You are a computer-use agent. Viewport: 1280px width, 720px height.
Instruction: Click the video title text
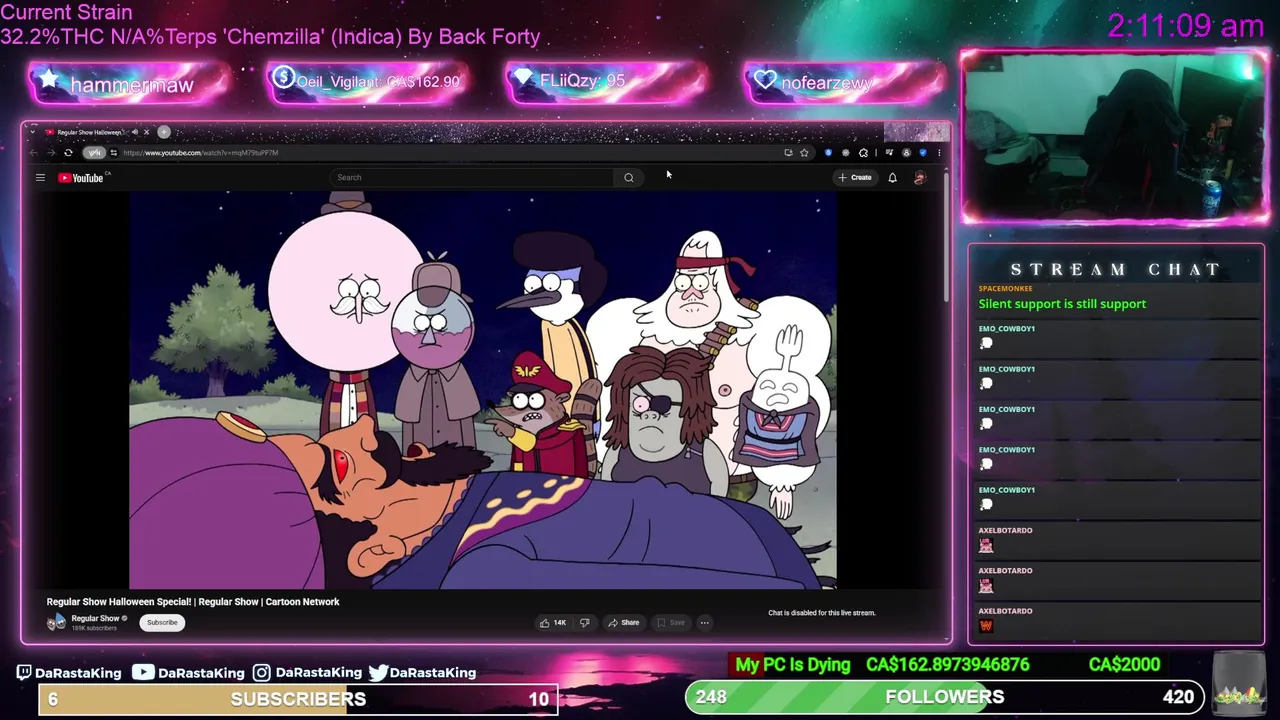[193, 602]
